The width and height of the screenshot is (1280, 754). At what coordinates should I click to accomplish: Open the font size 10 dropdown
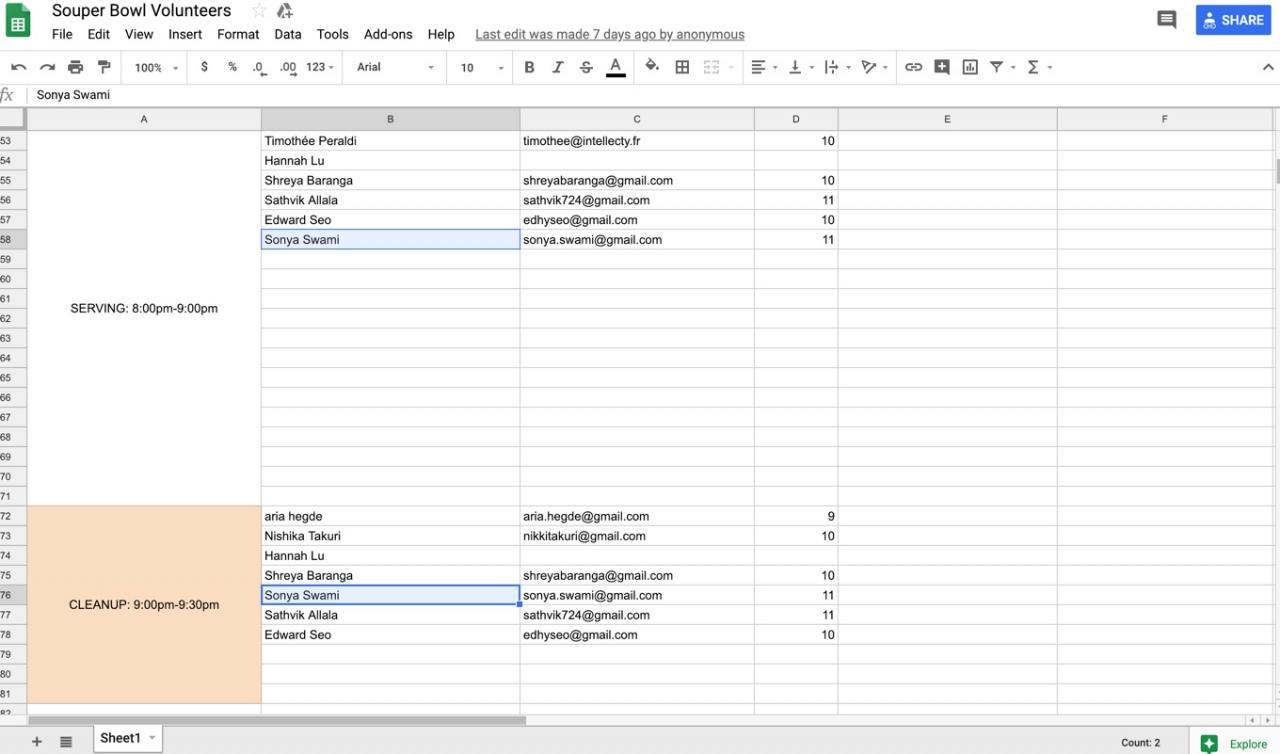(481, 67)
